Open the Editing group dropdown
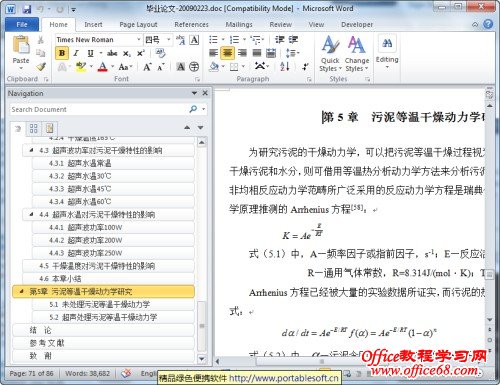Viewport: 500px width, 385px height. tap(387, 52)
